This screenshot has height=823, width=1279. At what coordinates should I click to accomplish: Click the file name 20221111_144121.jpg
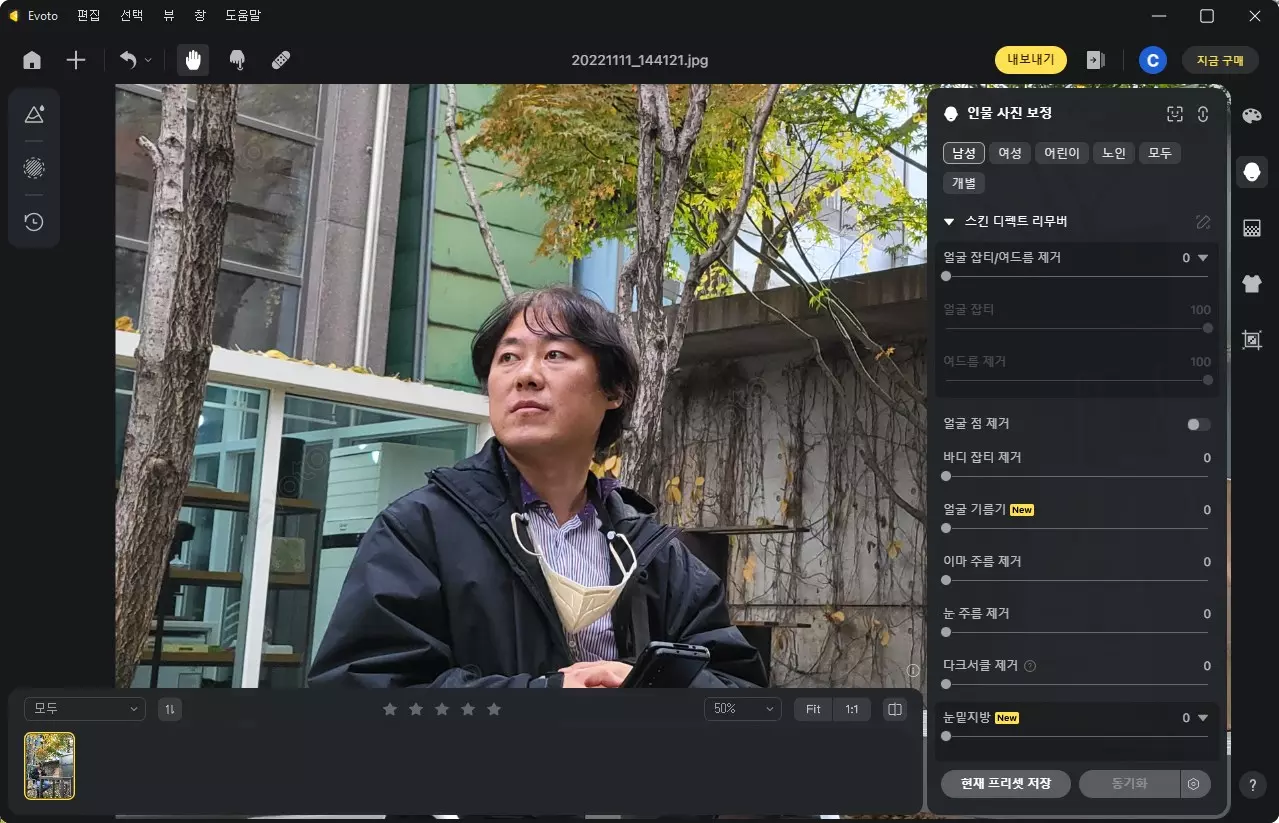[640, 60]
